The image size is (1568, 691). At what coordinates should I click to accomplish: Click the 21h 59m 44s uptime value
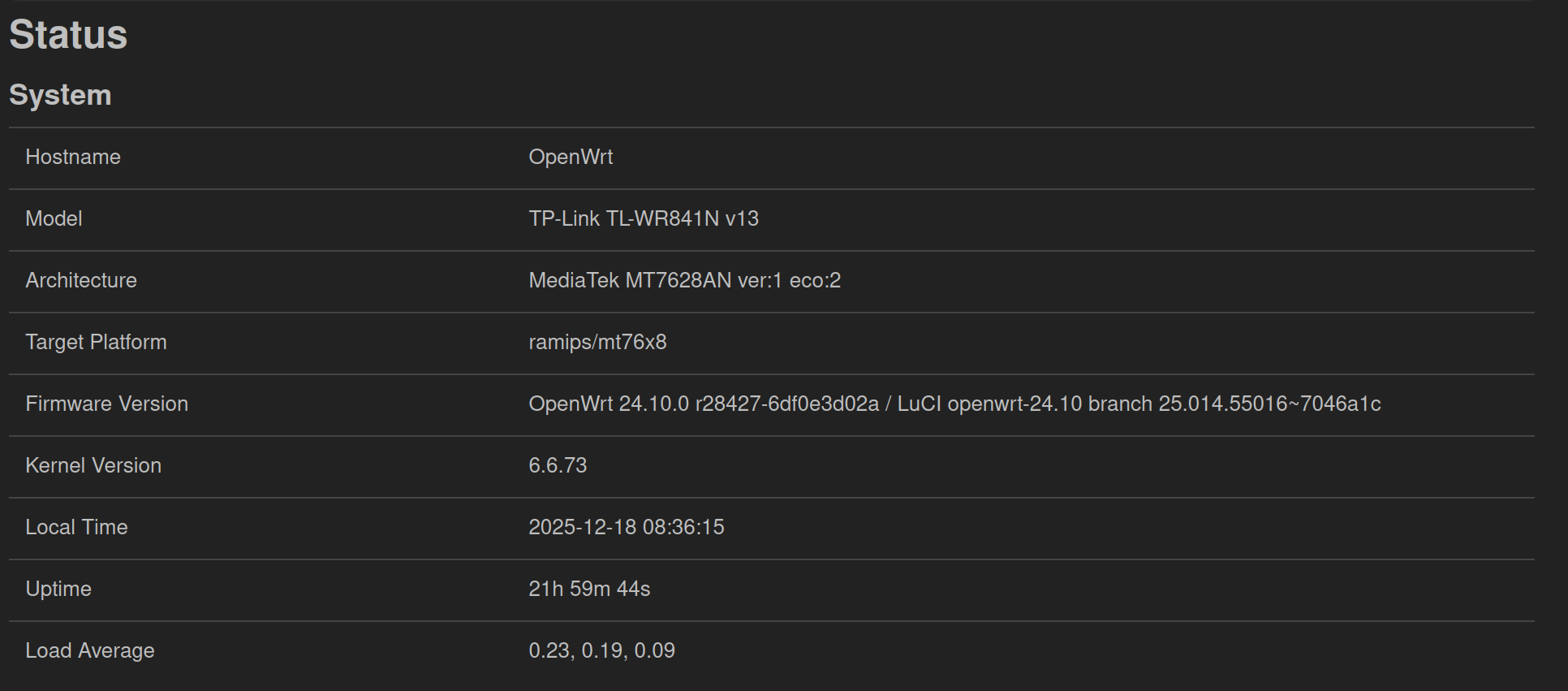[589, 589]
